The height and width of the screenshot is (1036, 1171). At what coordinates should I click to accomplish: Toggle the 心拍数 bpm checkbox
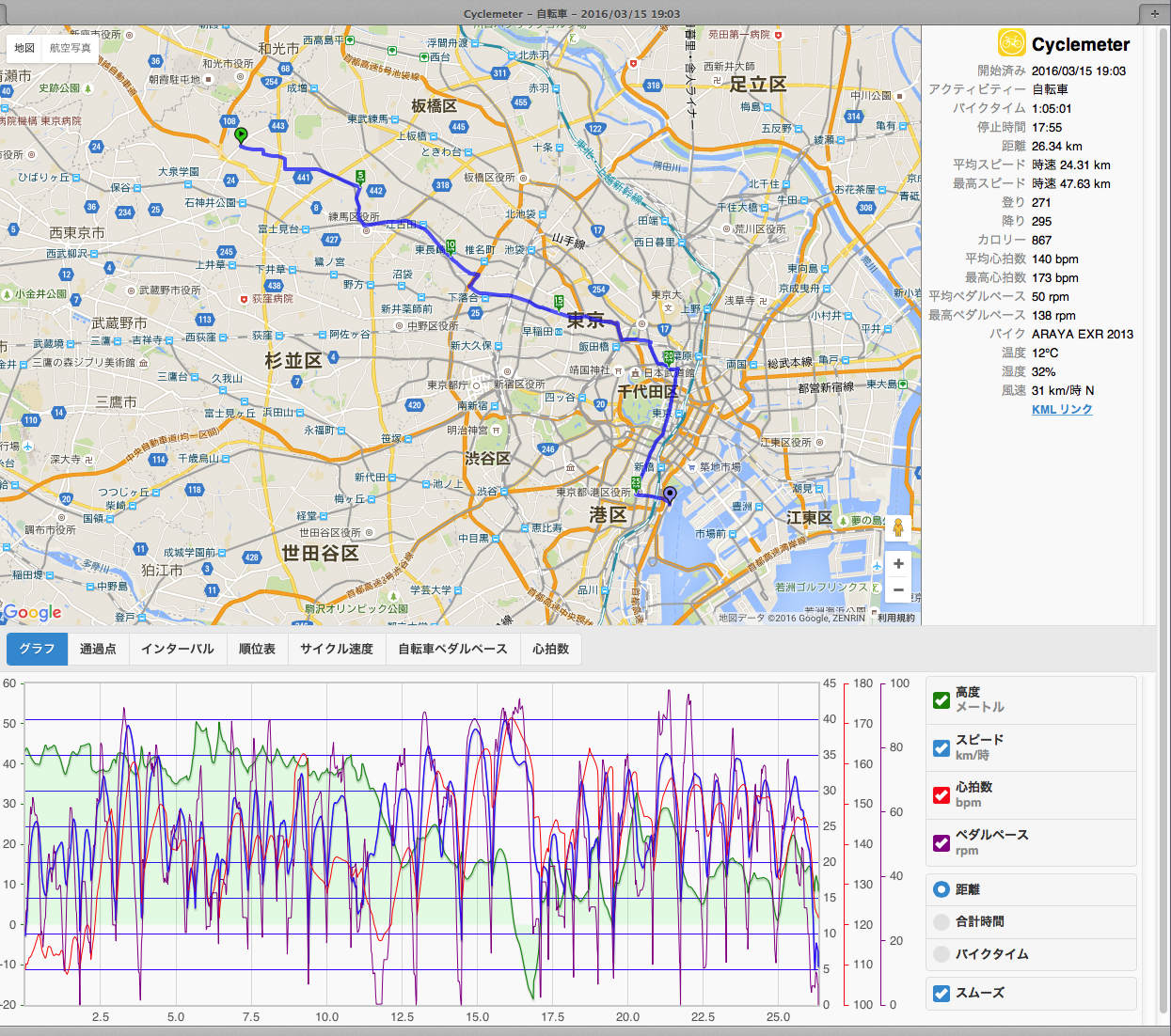click(942, 794)
